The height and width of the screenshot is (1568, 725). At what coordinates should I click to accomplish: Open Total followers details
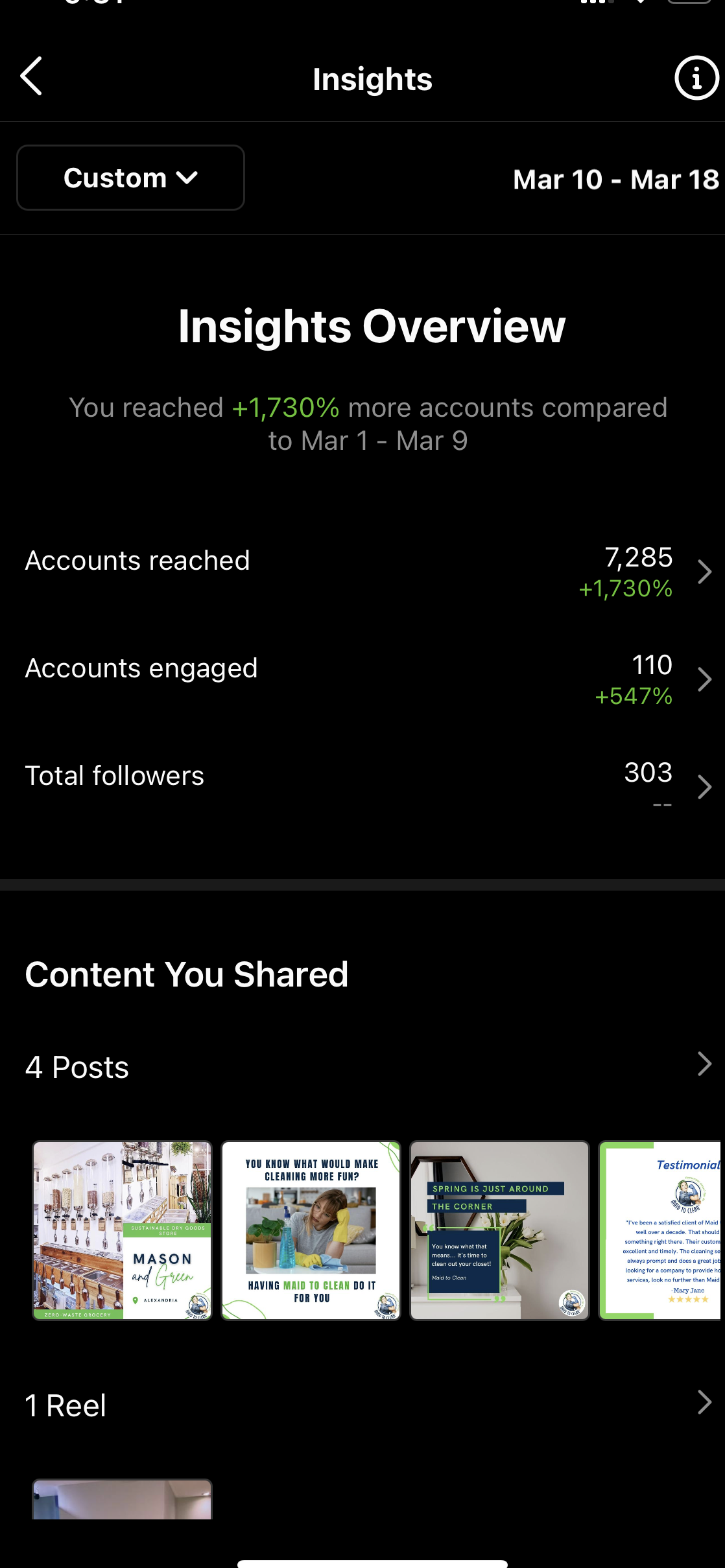(115, 776)
